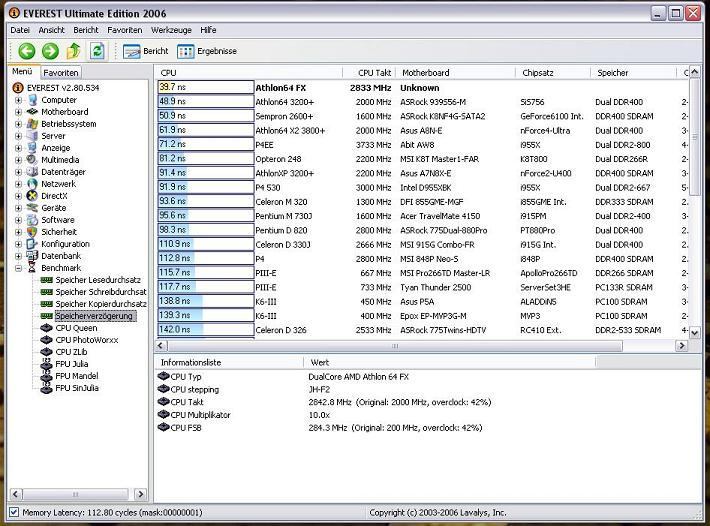Click the CPU PhotoWorxx chip icon
Viewport: 710px width, 526px height.
(x=47, y=340)
